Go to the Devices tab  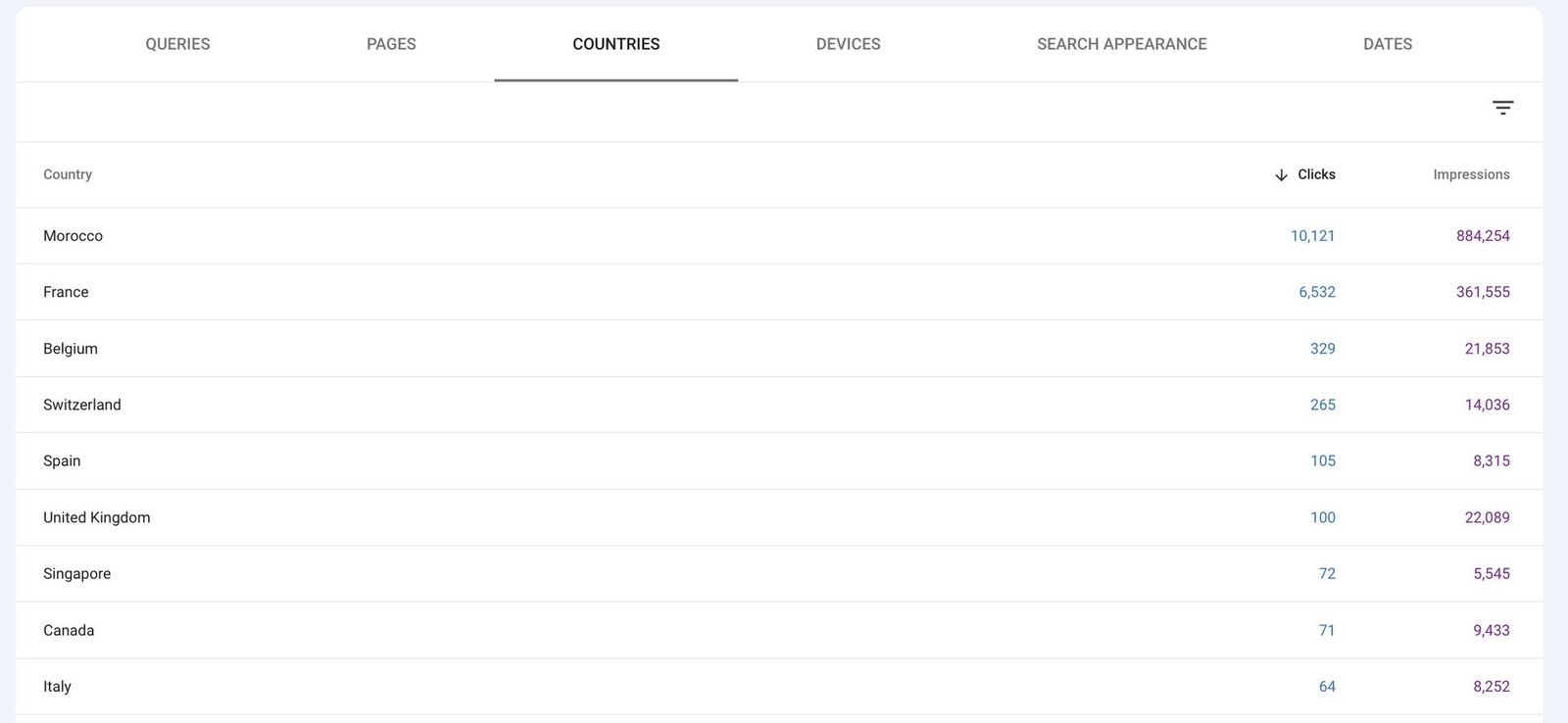tap(848, 44)
